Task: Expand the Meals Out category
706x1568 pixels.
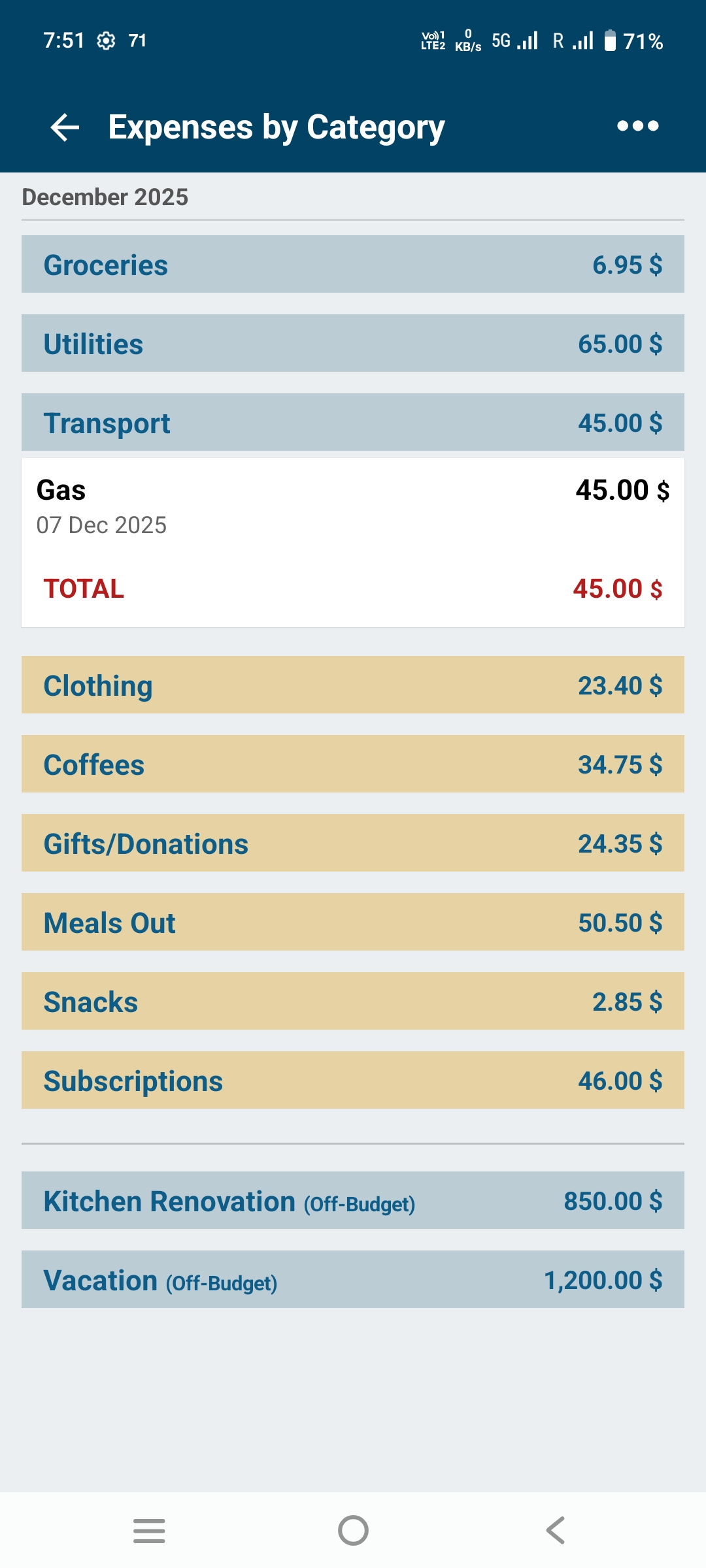Action: [x=353, y=922]
